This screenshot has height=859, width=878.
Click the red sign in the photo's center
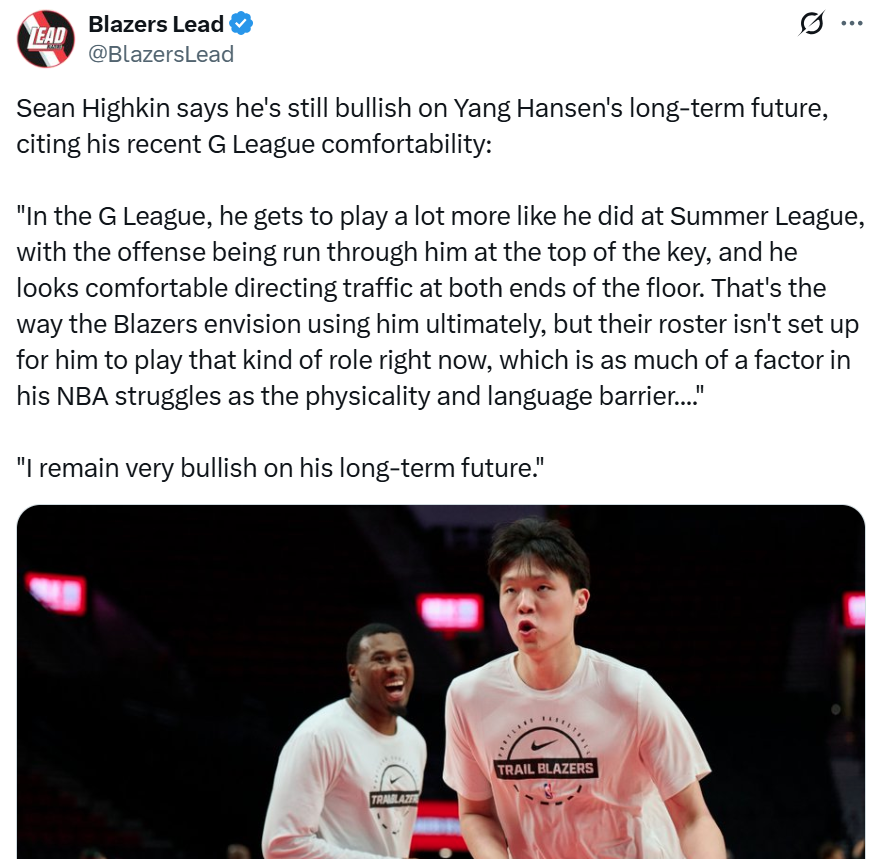click(x=450, y=611)
